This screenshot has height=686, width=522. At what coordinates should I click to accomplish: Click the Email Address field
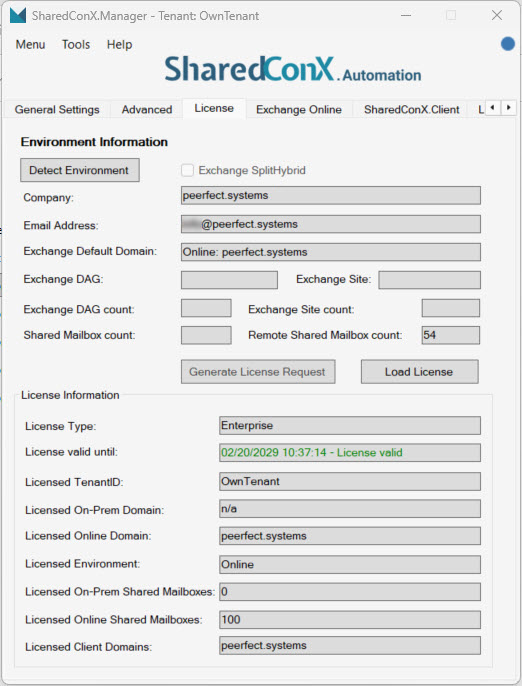point(331,224)
